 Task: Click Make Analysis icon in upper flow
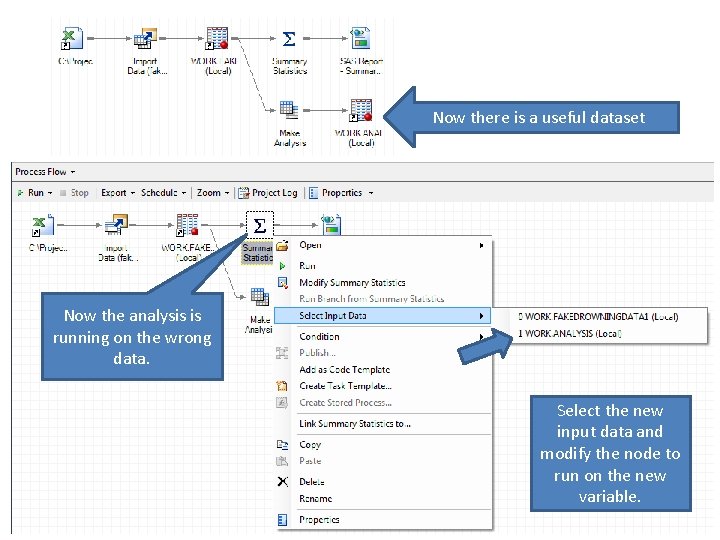tap(289, 110)
